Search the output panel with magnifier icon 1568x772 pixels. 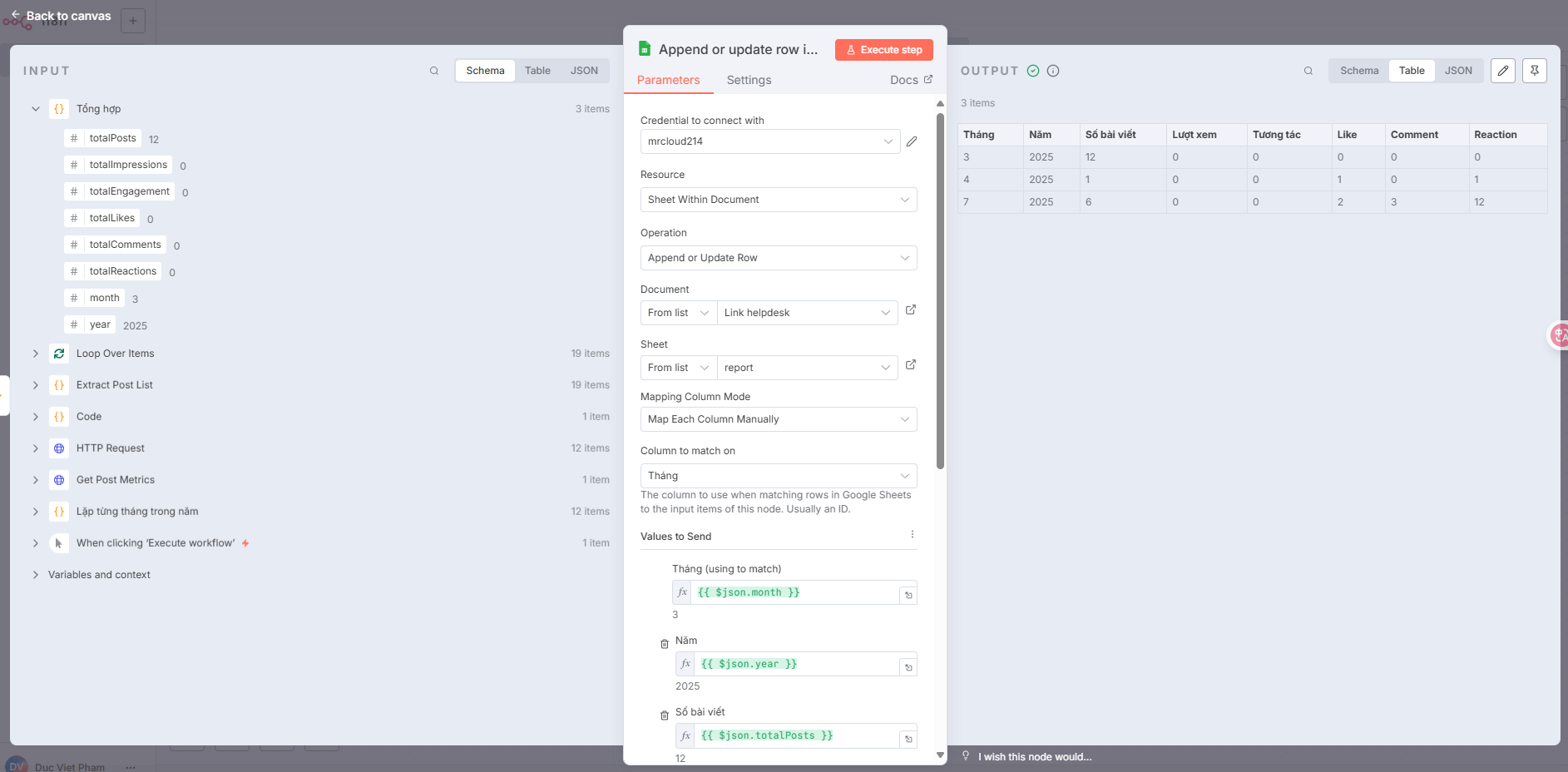(x=1308, y=71)
